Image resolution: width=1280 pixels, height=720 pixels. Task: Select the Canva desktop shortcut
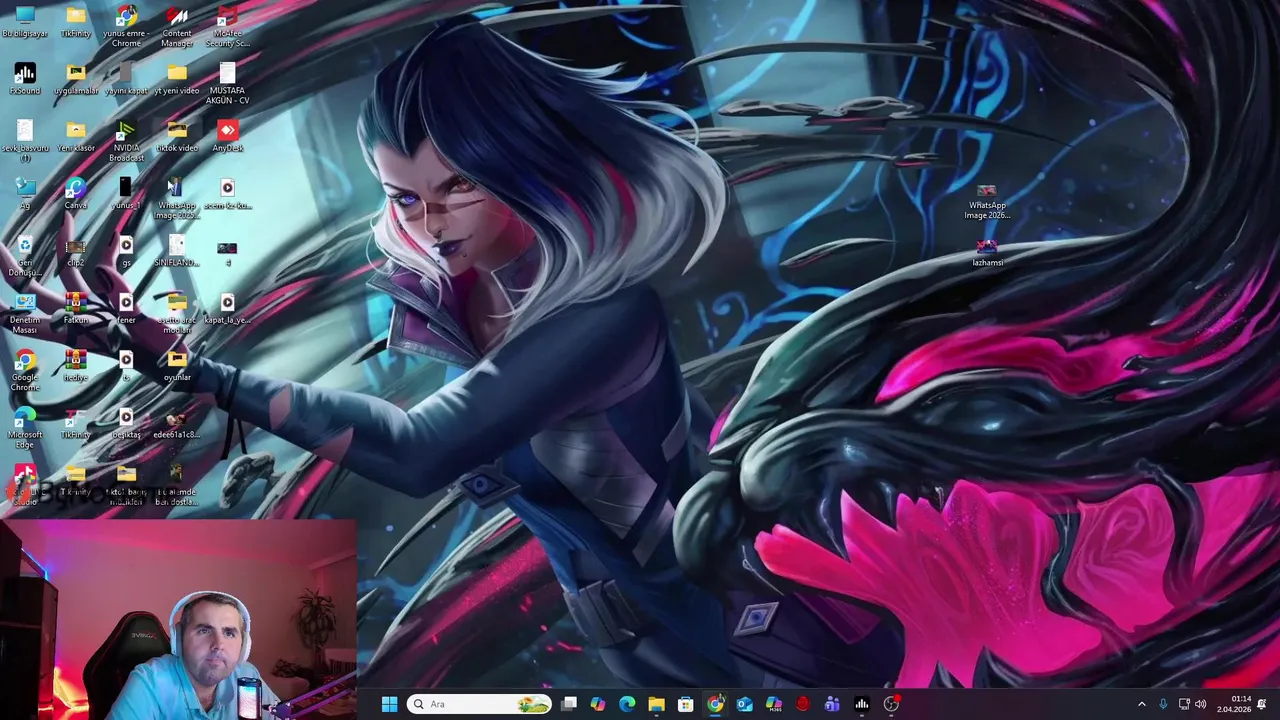coord(76,194)
